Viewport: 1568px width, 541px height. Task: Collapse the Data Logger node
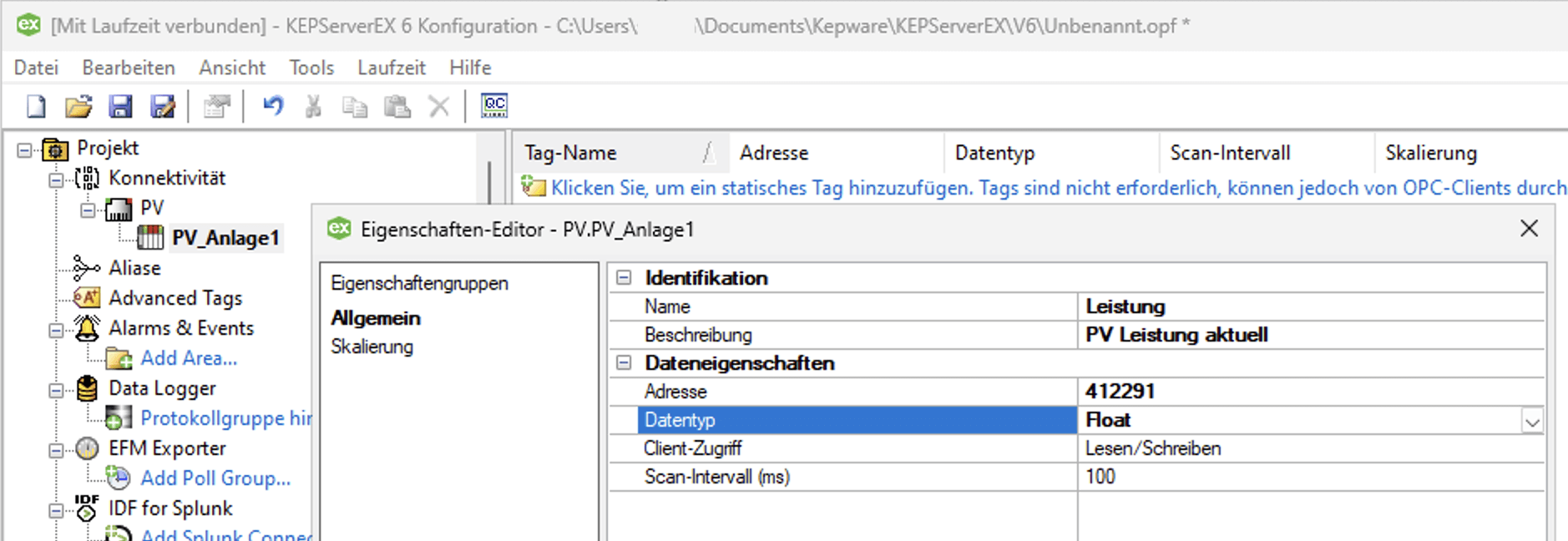coord(56,390)
